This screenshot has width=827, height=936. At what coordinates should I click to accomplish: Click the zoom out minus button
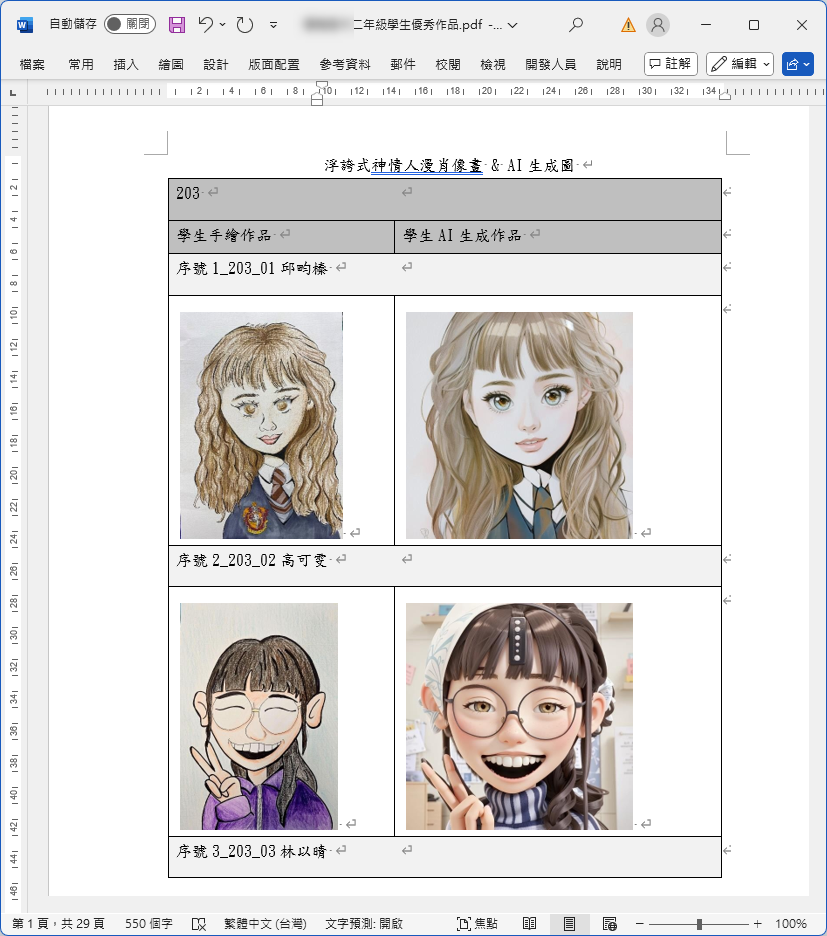(639, 923)
